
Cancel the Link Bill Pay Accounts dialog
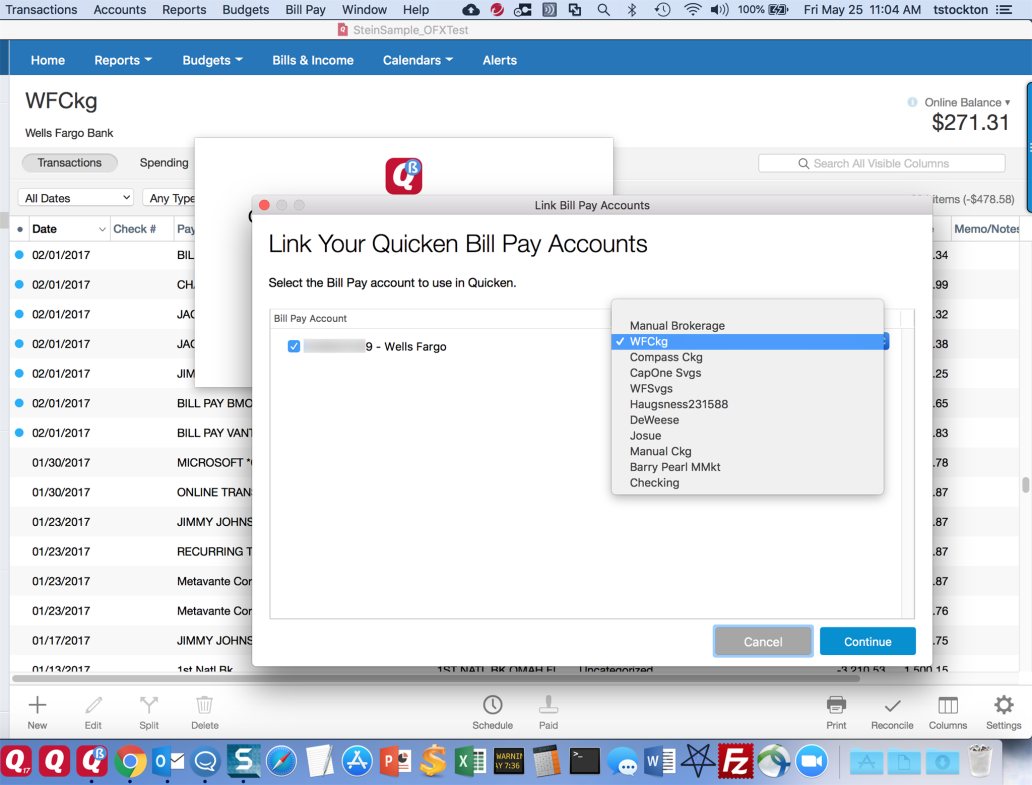[763, 642]
